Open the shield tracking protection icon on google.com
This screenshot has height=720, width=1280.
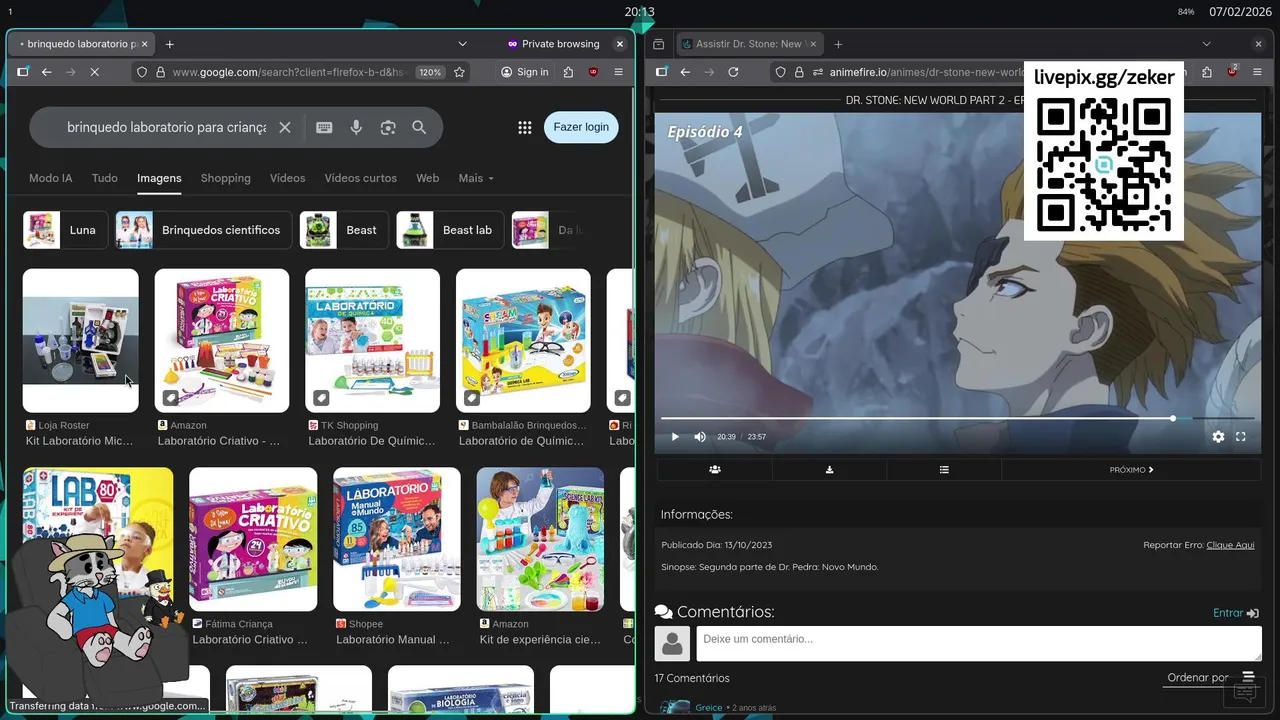[142, 72]
